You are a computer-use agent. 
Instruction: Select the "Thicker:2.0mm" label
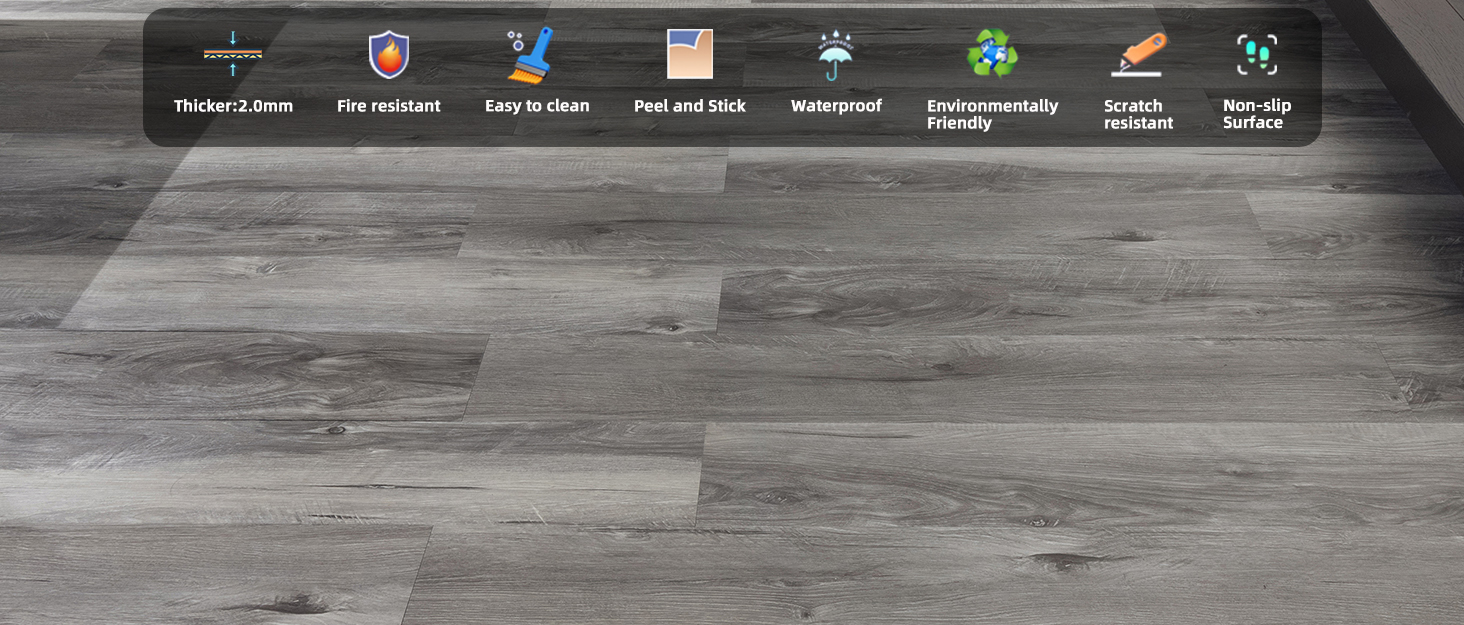(233, 106)
